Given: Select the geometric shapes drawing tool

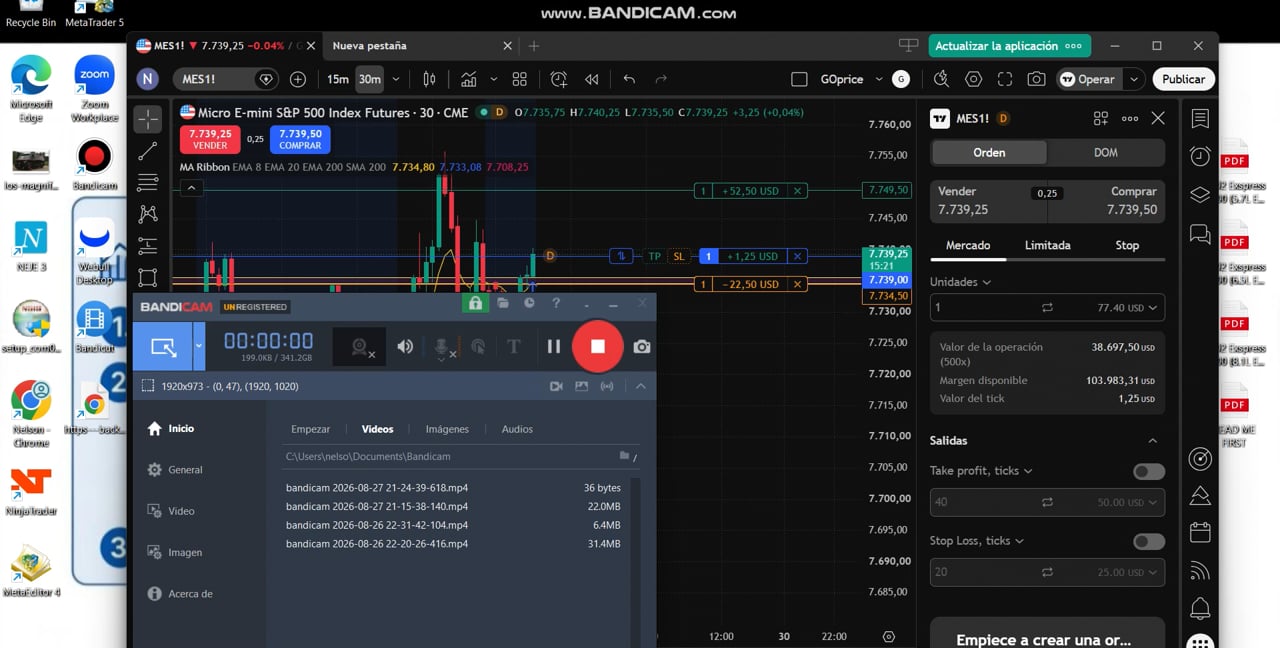Looking at the screenshot, I should coord(148,277).
